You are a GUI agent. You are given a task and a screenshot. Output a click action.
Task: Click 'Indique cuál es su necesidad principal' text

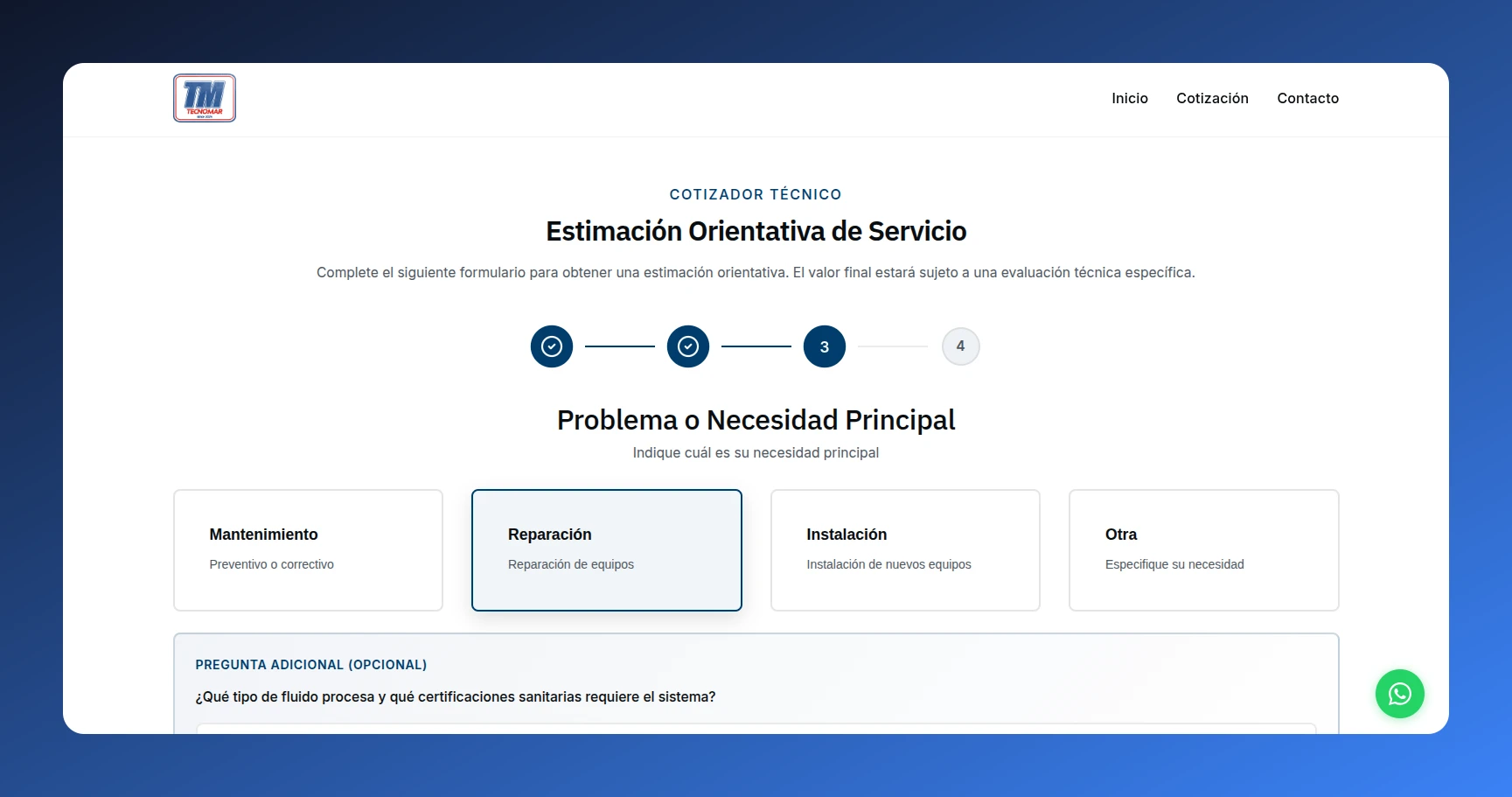pyautogui.click(x=756, y=452)
